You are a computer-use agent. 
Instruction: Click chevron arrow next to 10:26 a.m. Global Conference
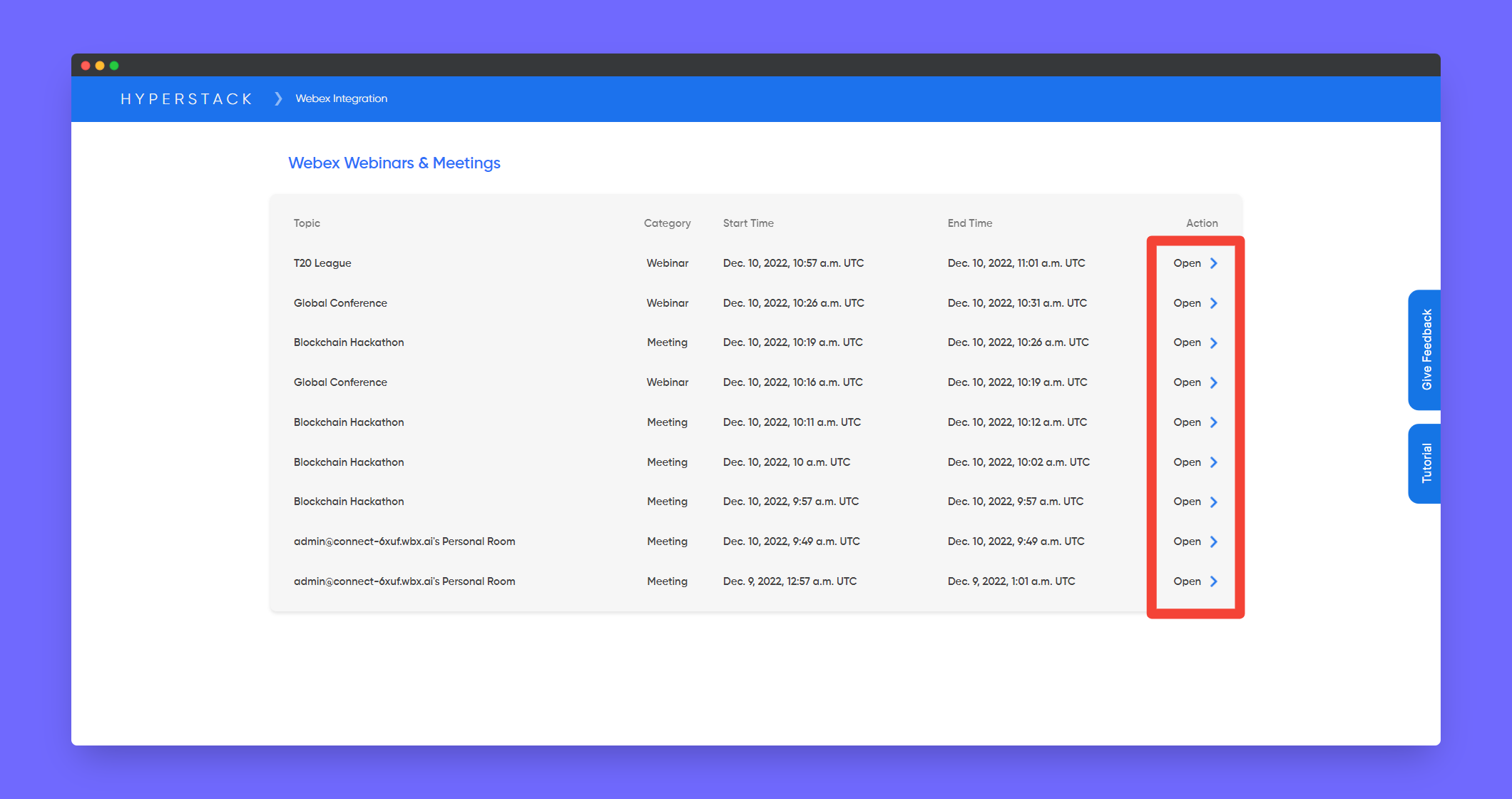point(1213,303)
